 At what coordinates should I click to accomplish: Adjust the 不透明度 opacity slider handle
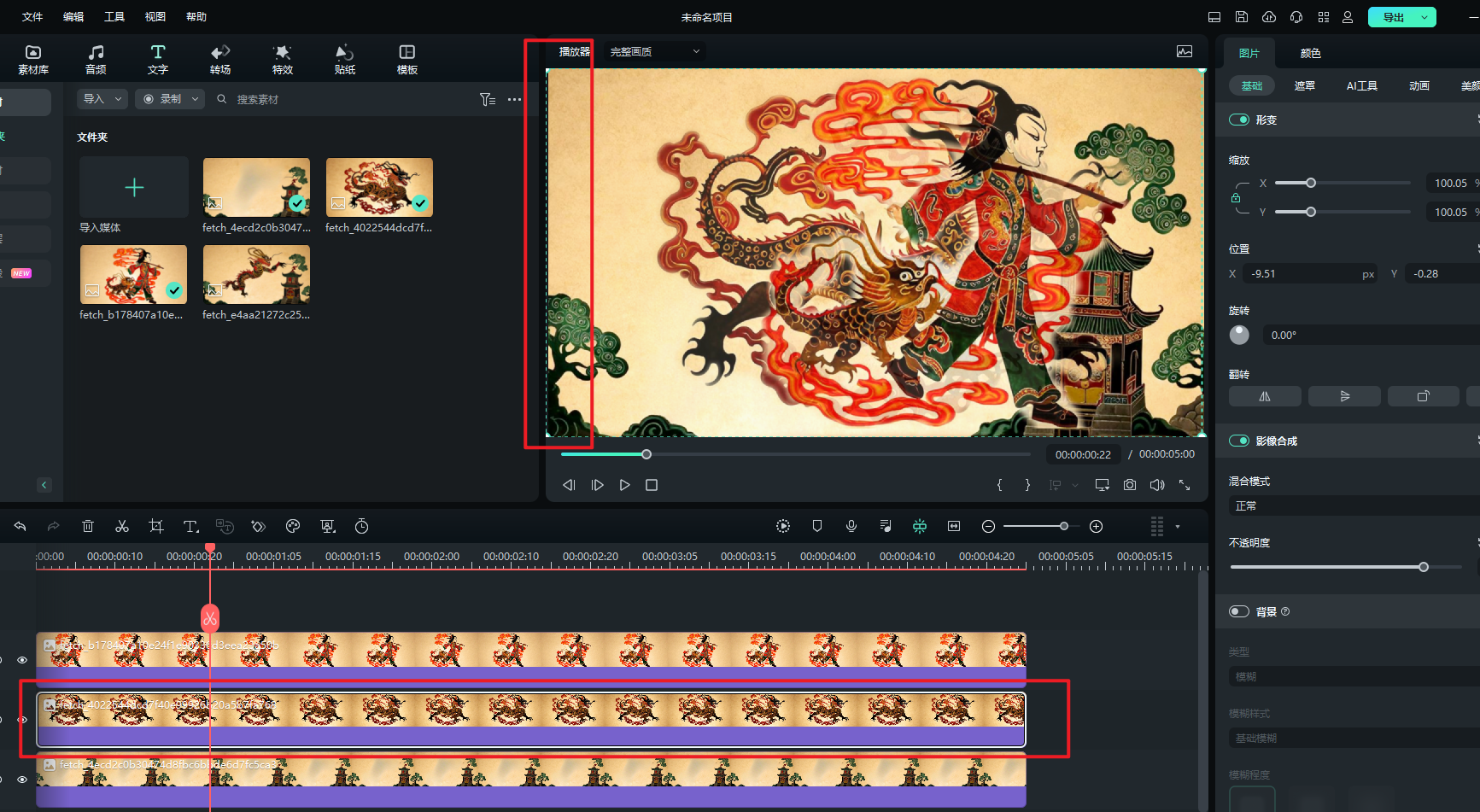1423,567
